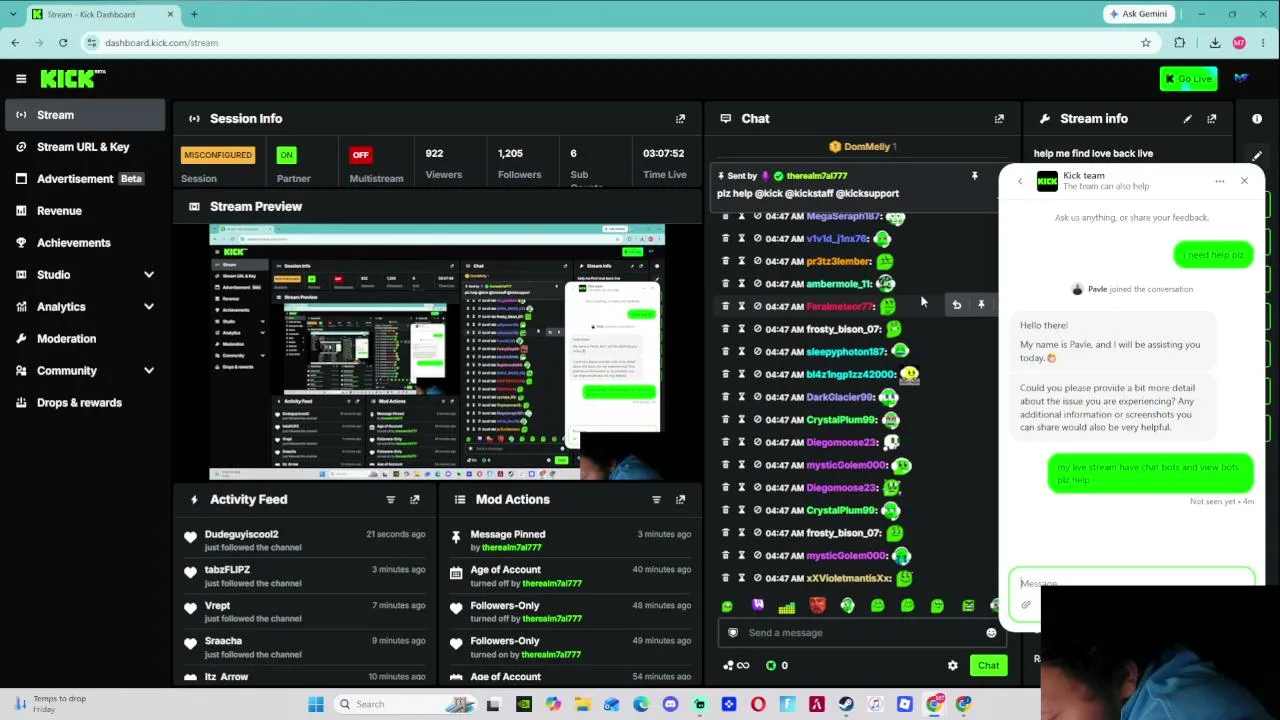Open the emoji picker in chat input

tap(991, 633)
